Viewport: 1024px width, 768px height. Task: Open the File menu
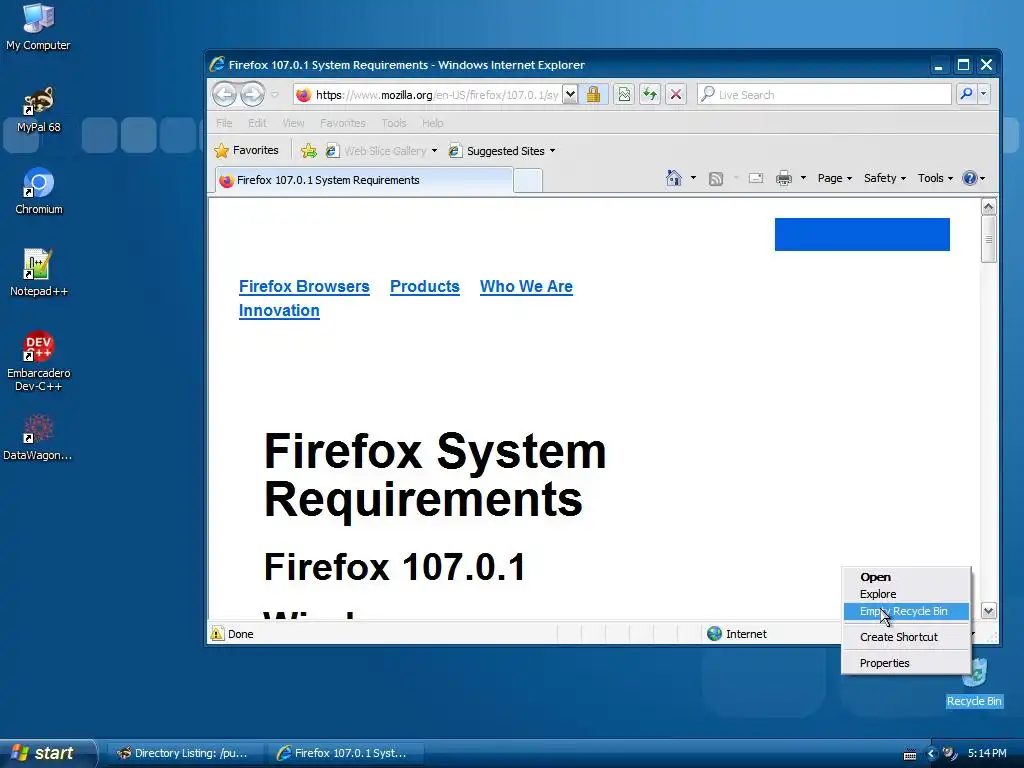point(224,123)
